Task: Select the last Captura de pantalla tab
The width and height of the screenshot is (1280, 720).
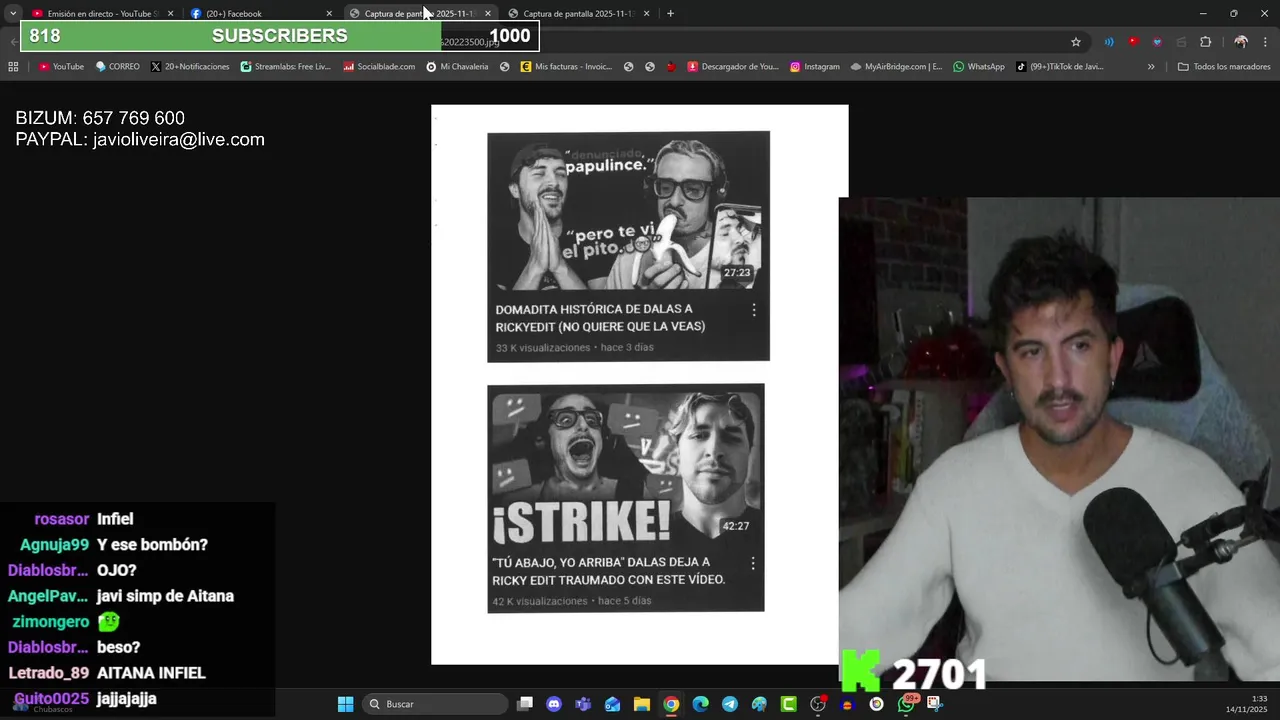Action: tap(580, 13)
